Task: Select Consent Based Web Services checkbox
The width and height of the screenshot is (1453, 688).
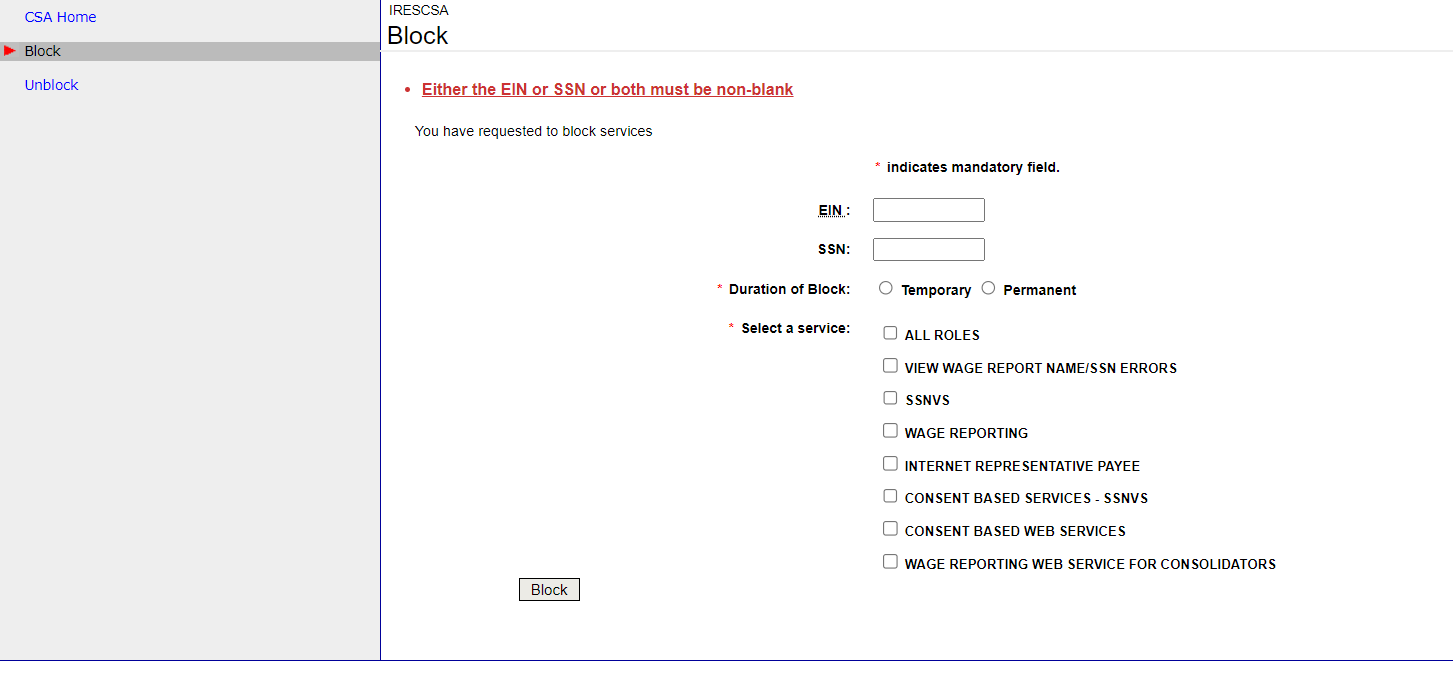Action: tap(890, 529)
